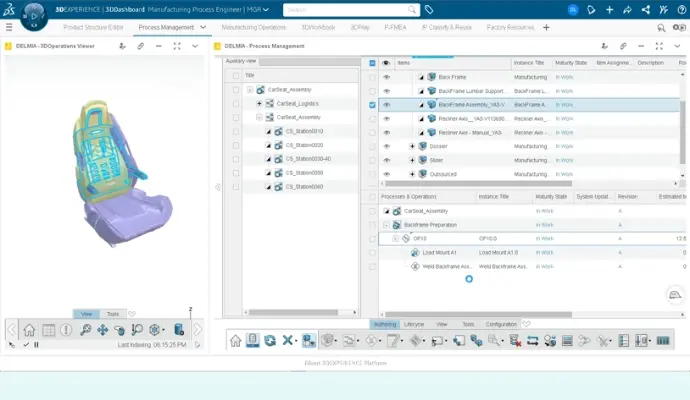Collapse the OP10 operation node
The width and height of the screenshot is (690, 400).
(x=395, y=239)
